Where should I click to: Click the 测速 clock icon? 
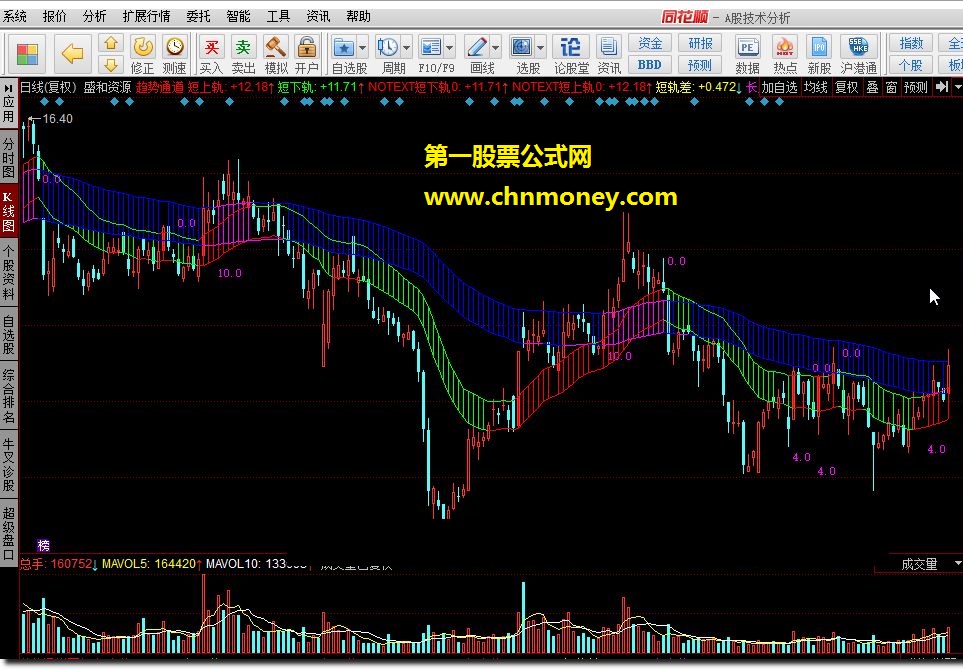click(175, 47)
